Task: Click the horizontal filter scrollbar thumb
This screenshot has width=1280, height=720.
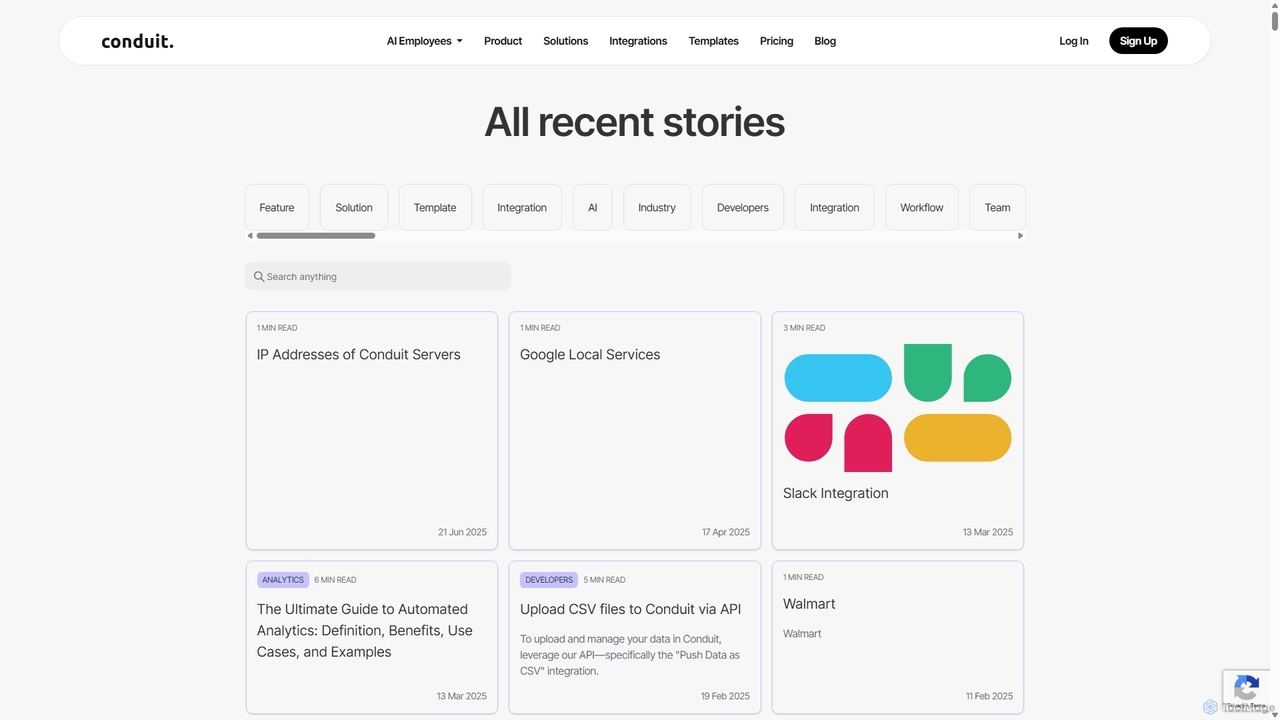Action: click(316, 236)
